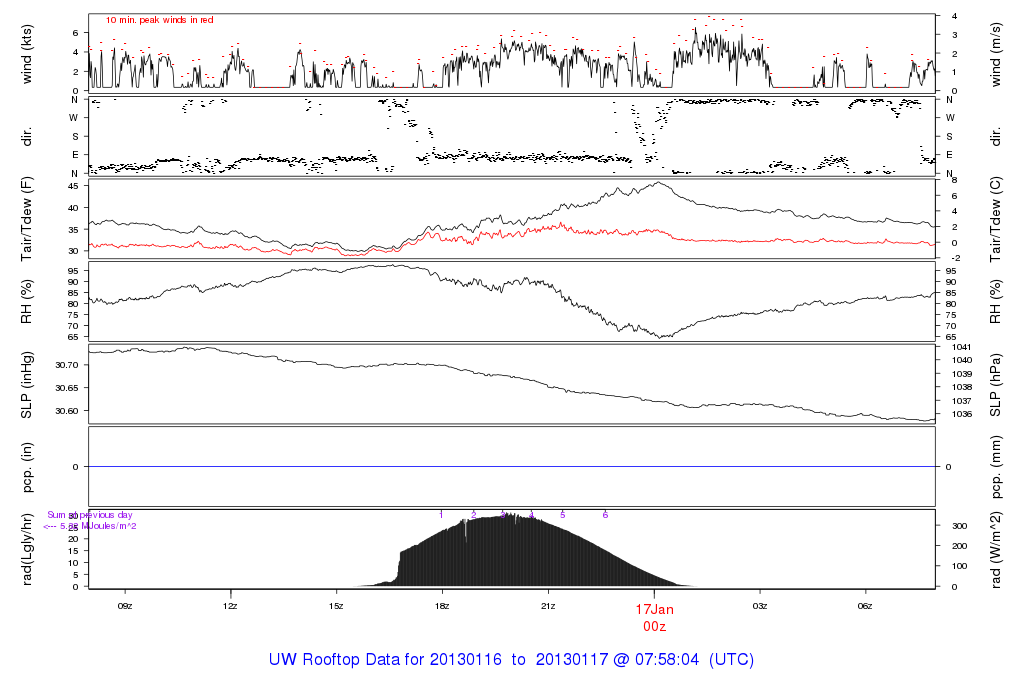The width and height of the screenshot is (1024, 700).
Task: Select the 'Tair/Tdew (F)' axis label
Action: point(26,217)
